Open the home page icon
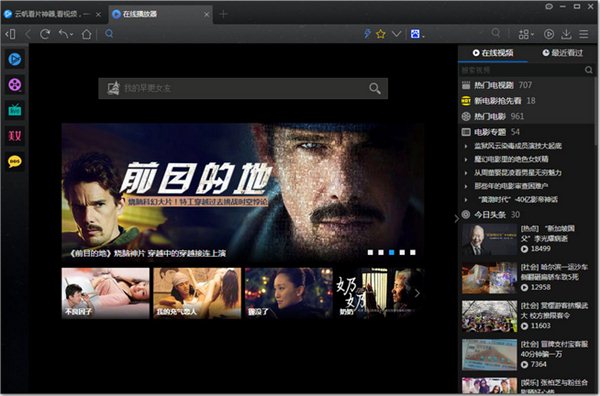 (x=86, y=34)
